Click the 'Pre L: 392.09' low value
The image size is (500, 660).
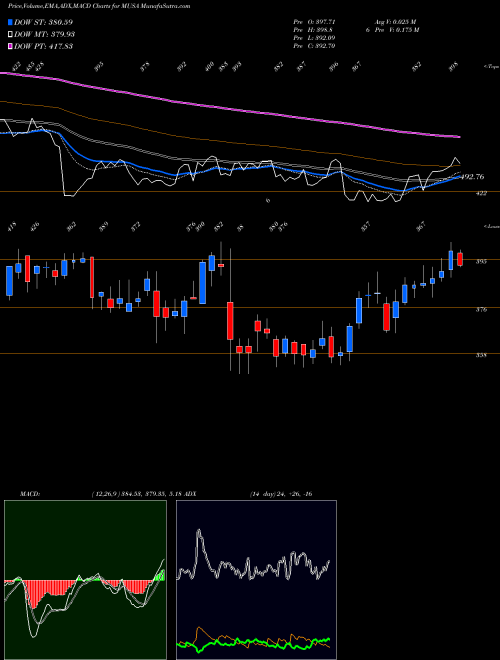pyautogui.click(x=314, y=37)
